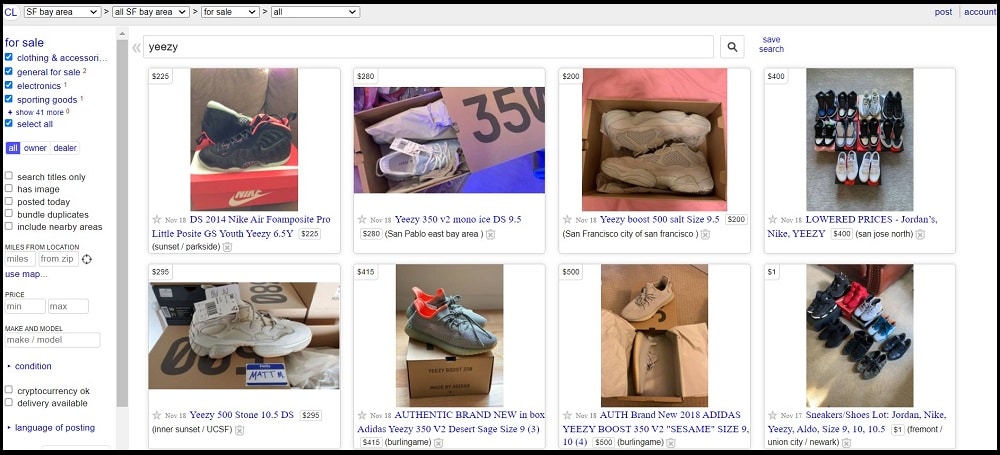Click the sidebar vertical scrollbar
The height and width of the screenshot is (455, 1000).
tap(122, 223)
